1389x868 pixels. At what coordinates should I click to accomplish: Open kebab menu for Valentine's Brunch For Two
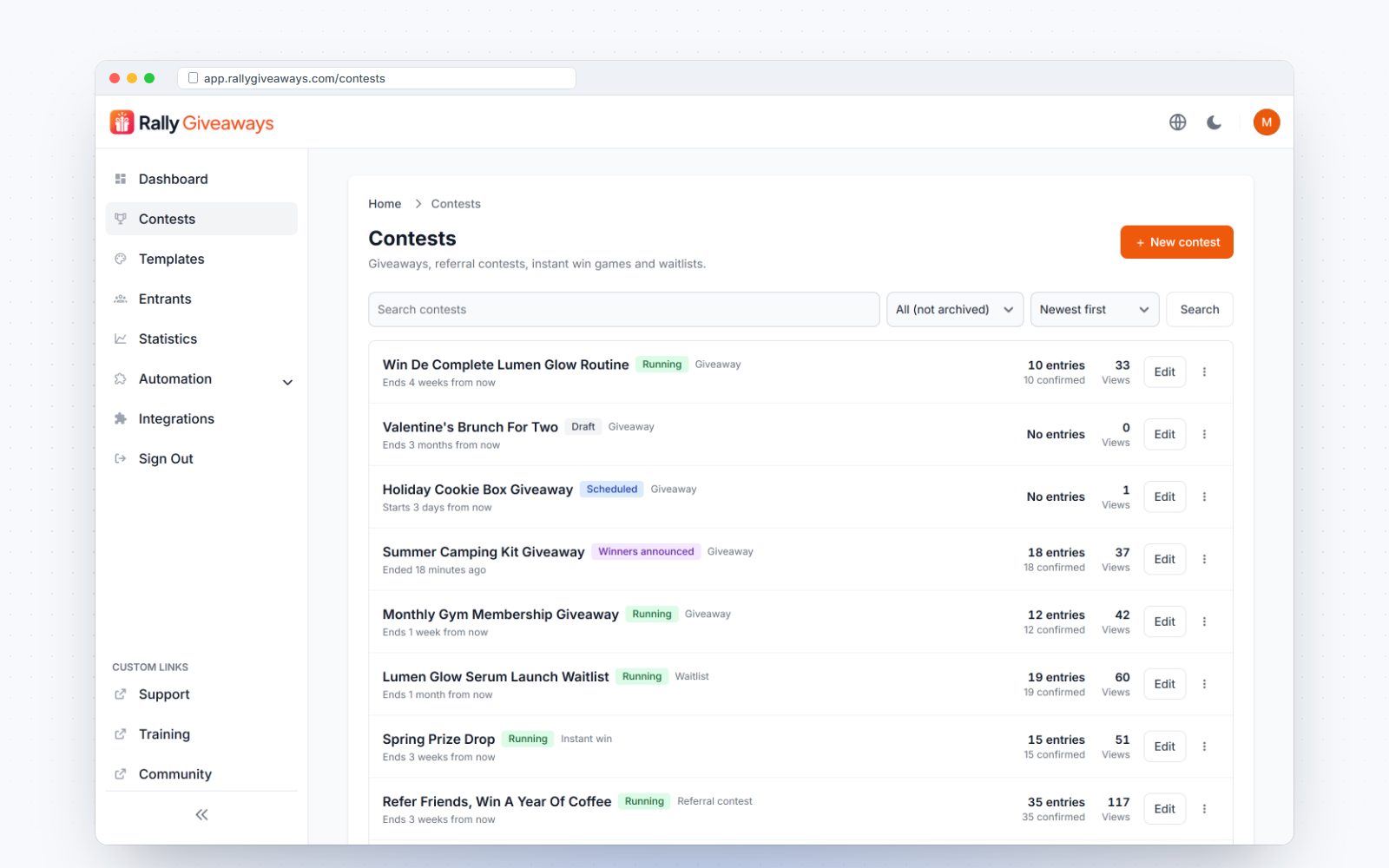pyautogui.click(x=1204, y=434)
